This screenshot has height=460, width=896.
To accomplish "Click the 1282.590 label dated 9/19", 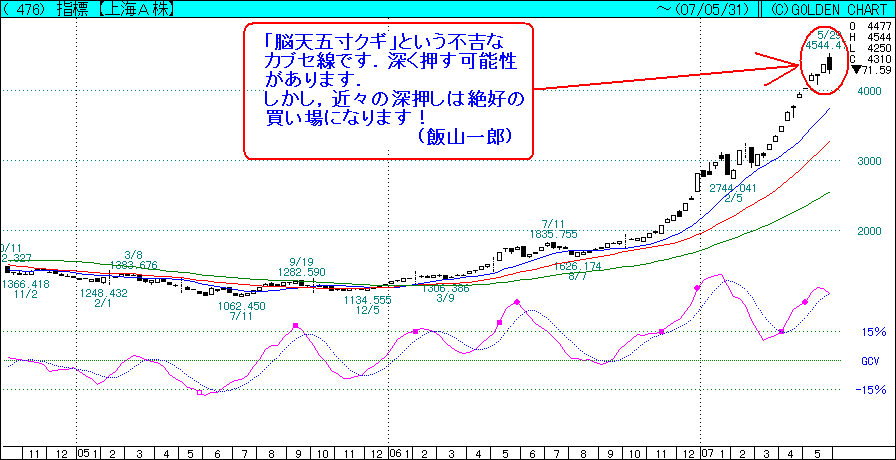I will pyautogui.click(x=300, y=272).
